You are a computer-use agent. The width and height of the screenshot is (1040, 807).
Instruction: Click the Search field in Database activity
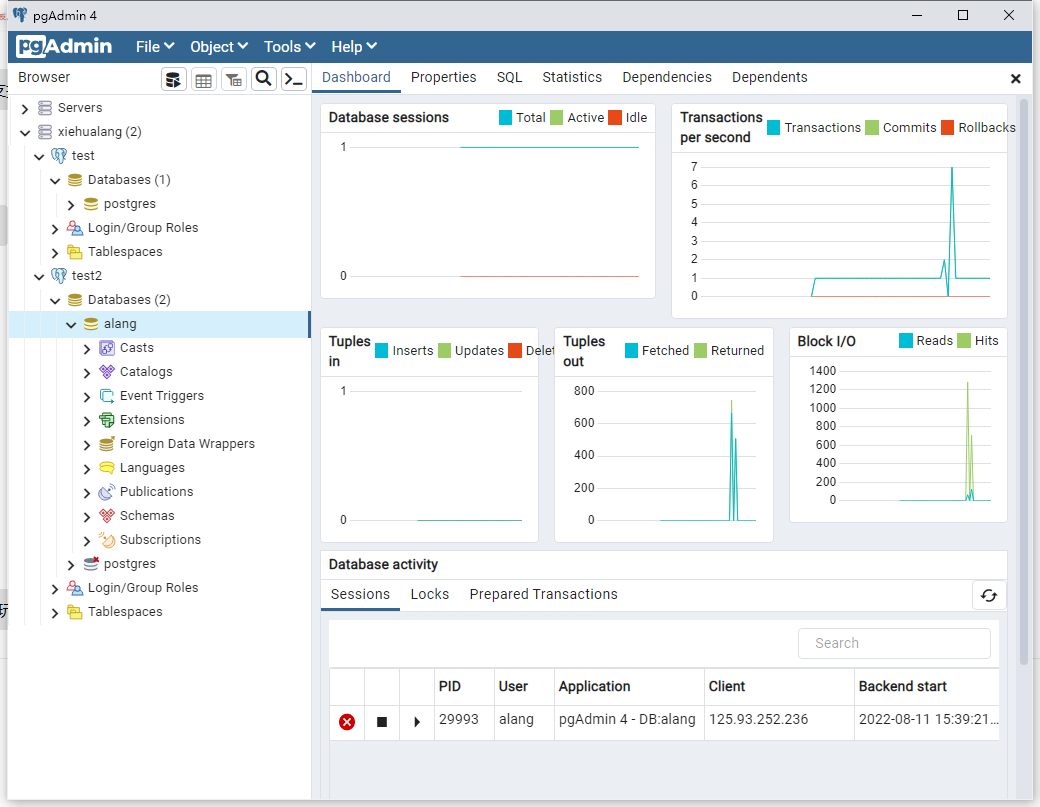click(x=894, y=643)
